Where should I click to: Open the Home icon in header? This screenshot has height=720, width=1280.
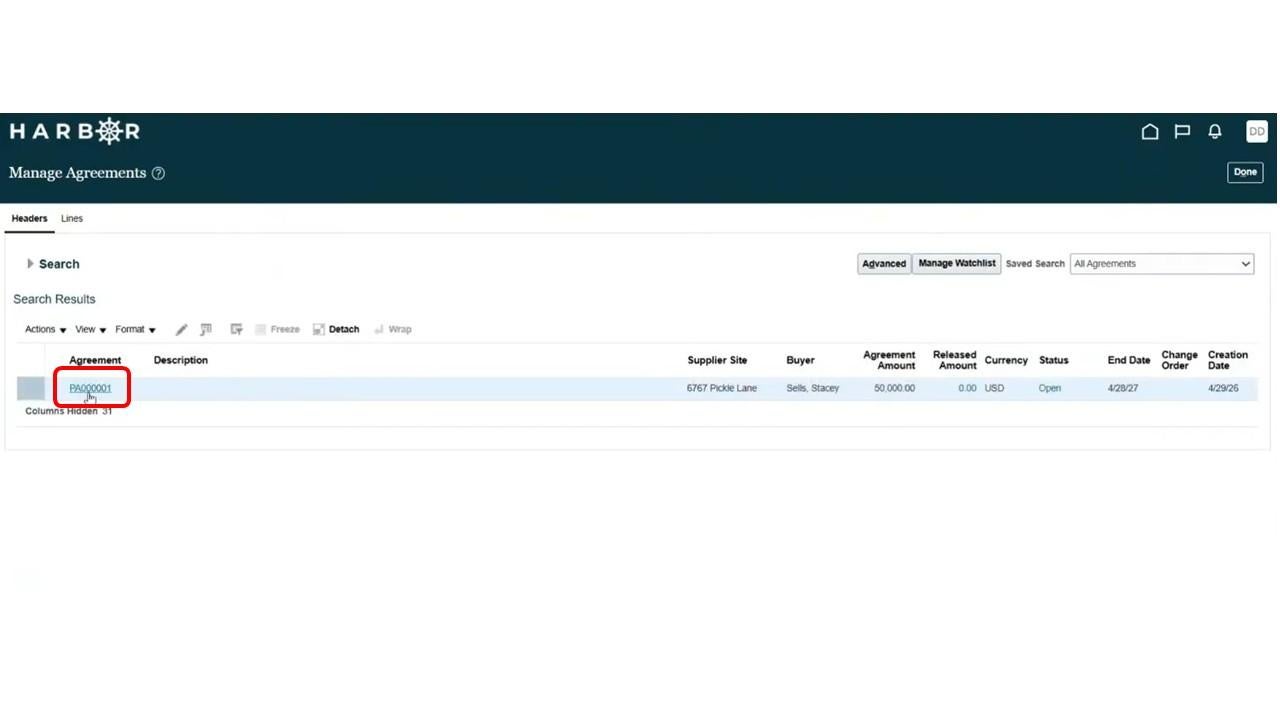(x=1150, y=132)
